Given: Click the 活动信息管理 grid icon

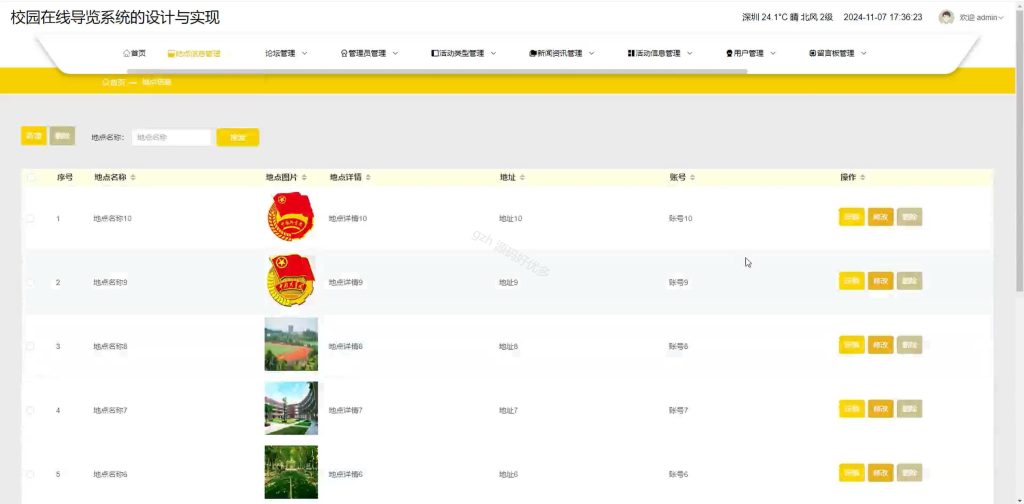Looking at the screenshot, I should point(631,54).
